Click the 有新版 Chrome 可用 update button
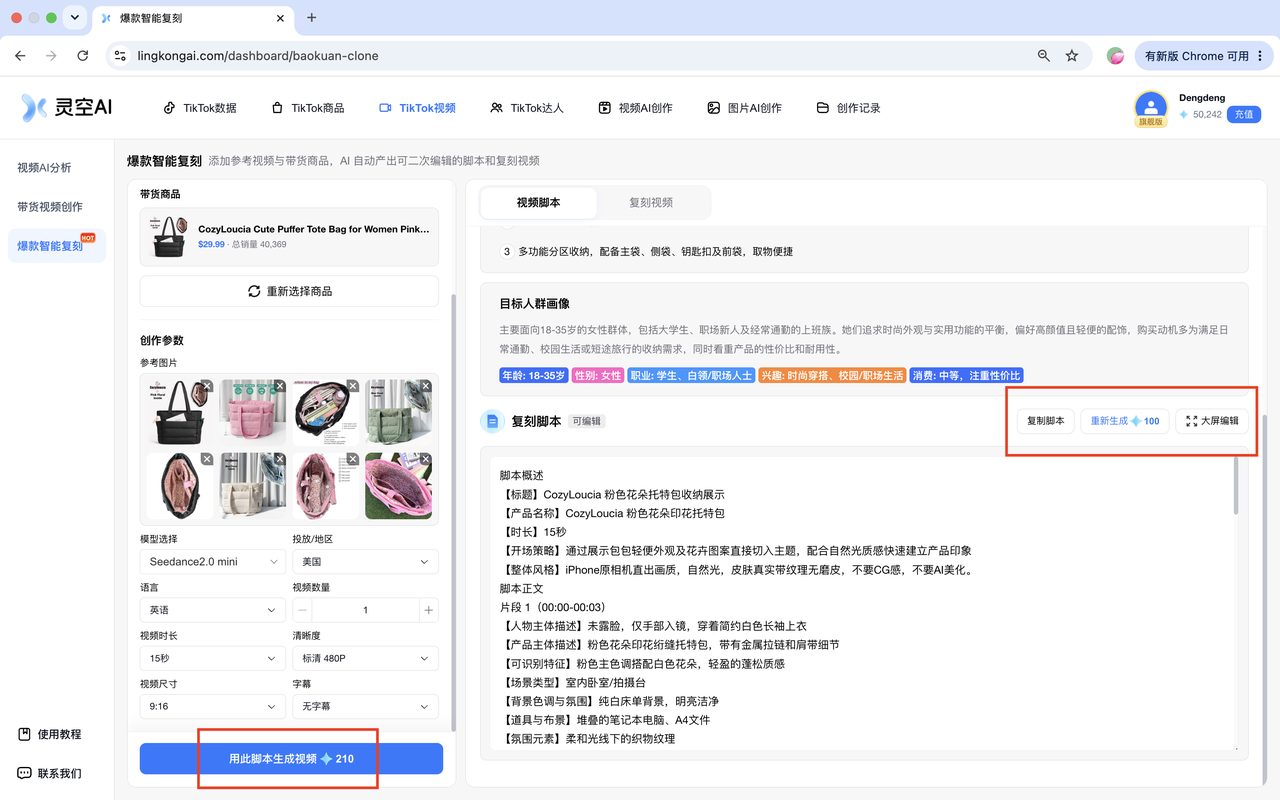This screenshot has height=800, width=1280. 1196,56
